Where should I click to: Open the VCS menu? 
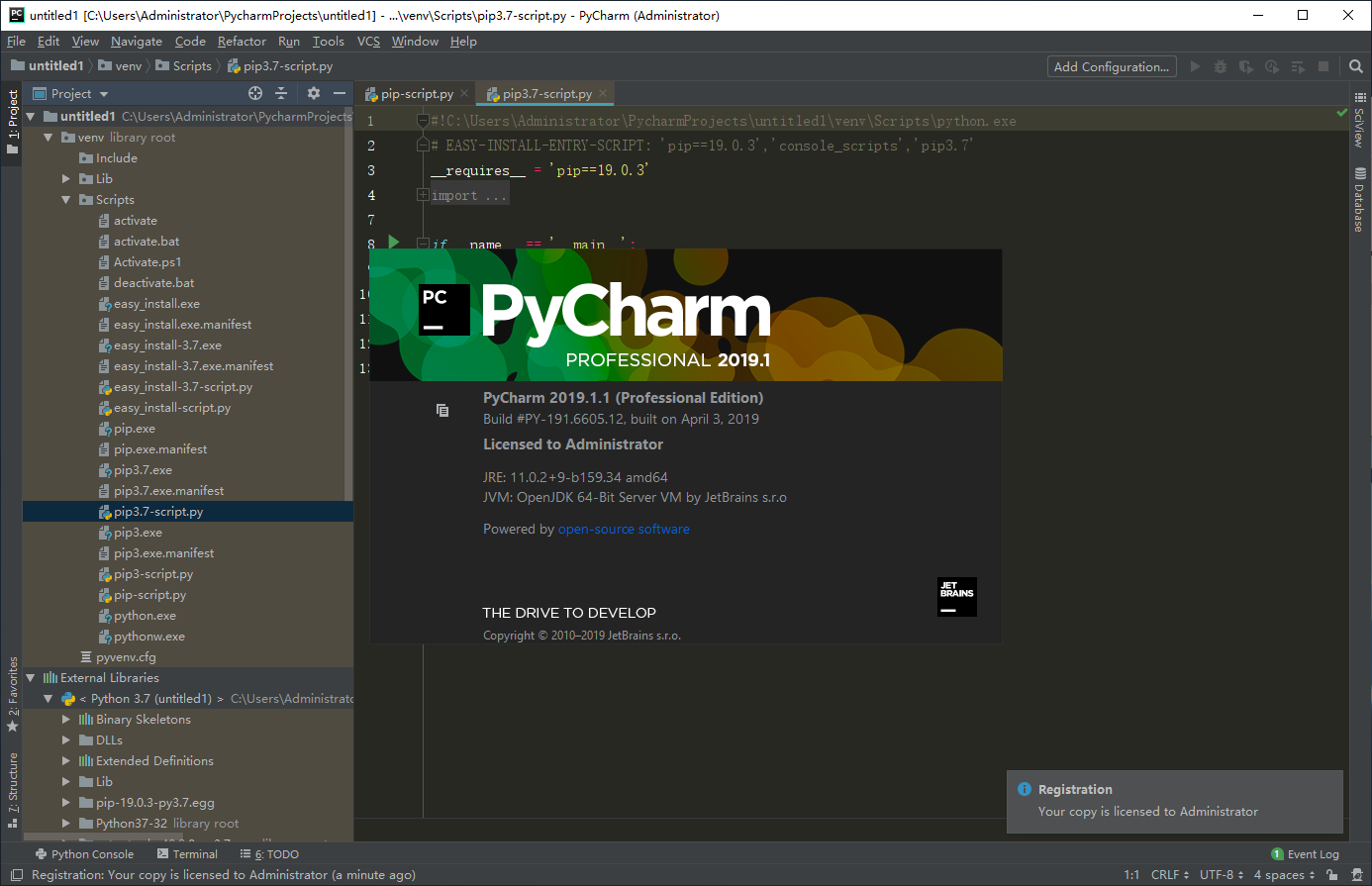368,42
